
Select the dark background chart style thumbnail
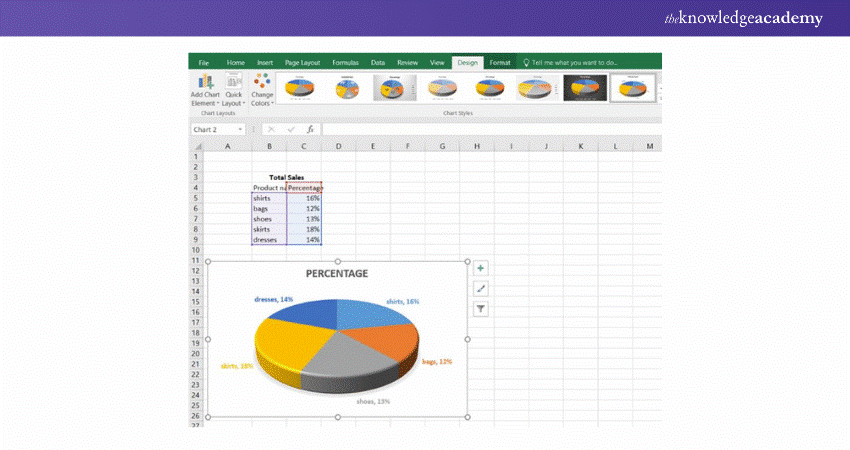click(x=584, y=88)
